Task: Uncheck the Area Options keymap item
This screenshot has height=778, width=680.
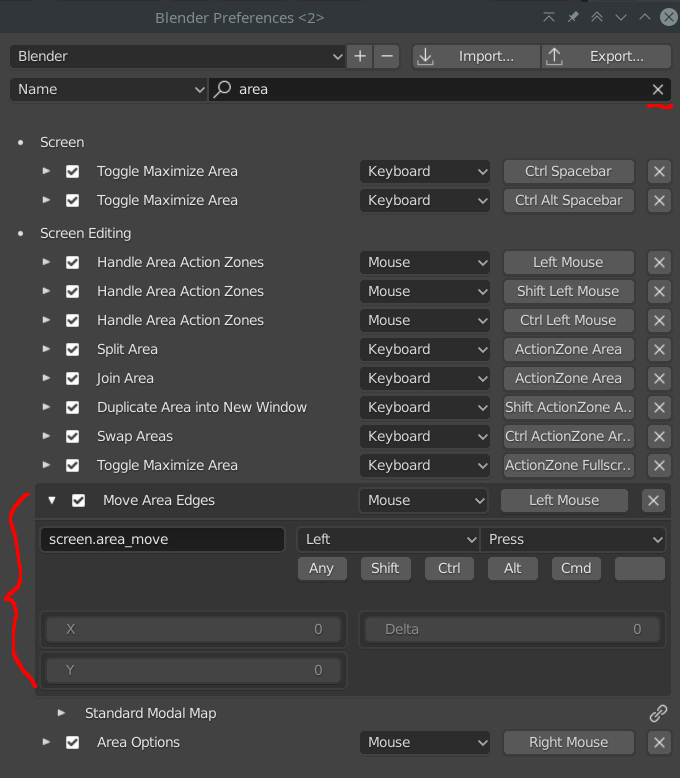Action: 72,743
